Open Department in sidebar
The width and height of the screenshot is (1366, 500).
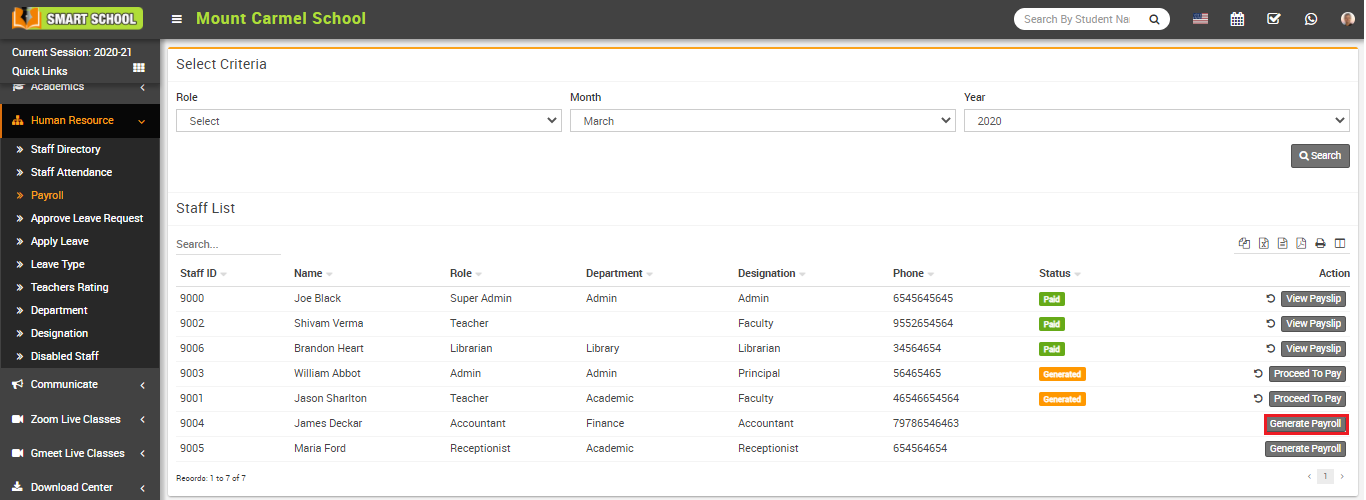(x=60, y=310)
